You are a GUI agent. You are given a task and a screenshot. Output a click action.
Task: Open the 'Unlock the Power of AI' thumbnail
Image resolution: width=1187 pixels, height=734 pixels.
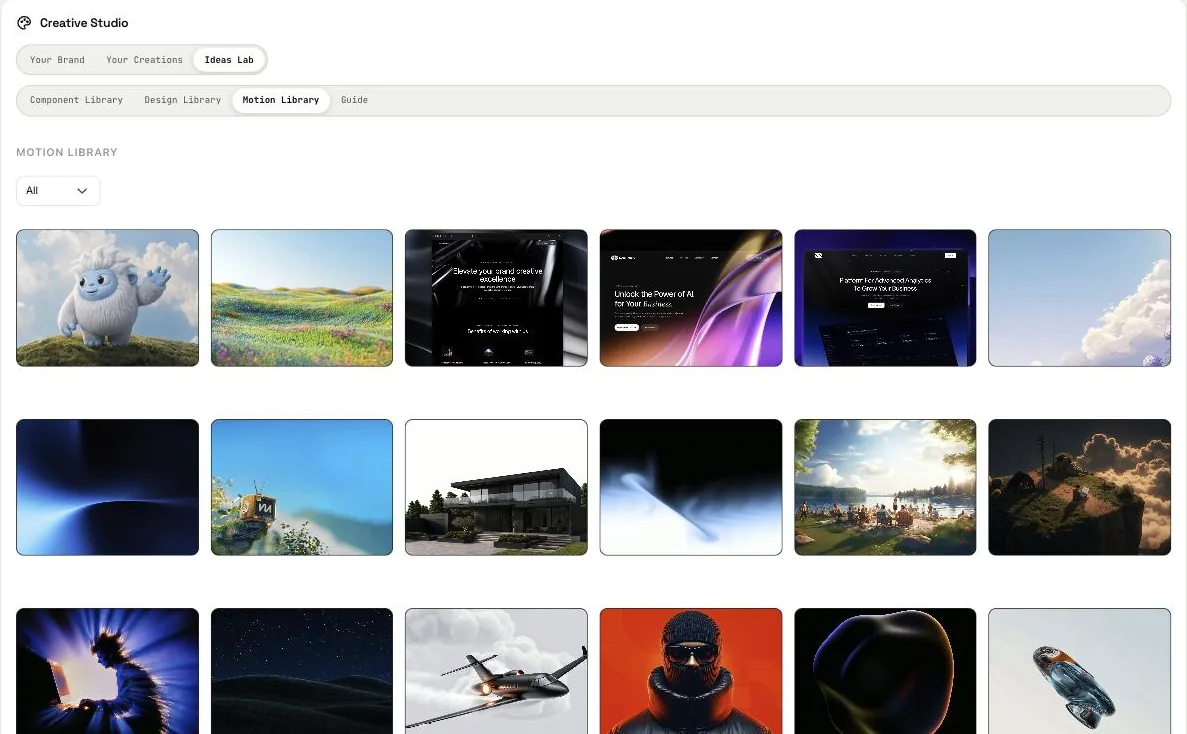tap(690, 298)
